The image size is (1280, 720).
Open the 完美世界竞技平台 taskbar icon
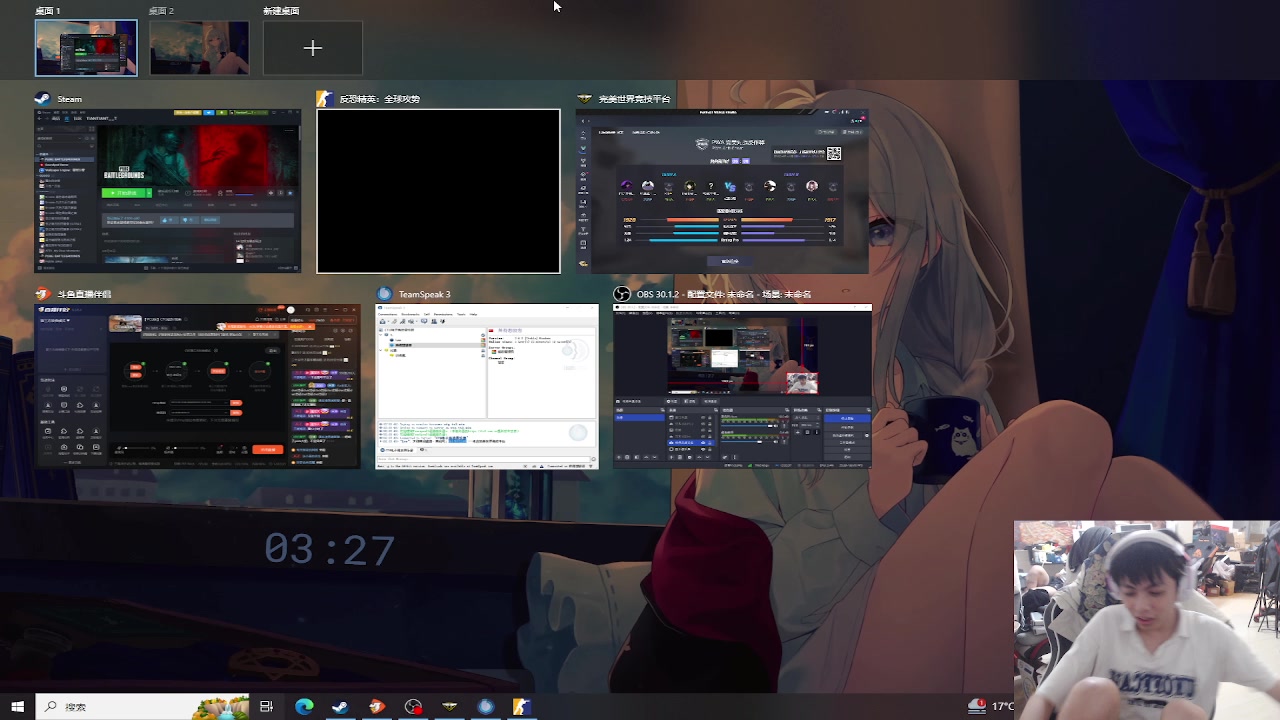pyautogui.click(x=449, y=706)
